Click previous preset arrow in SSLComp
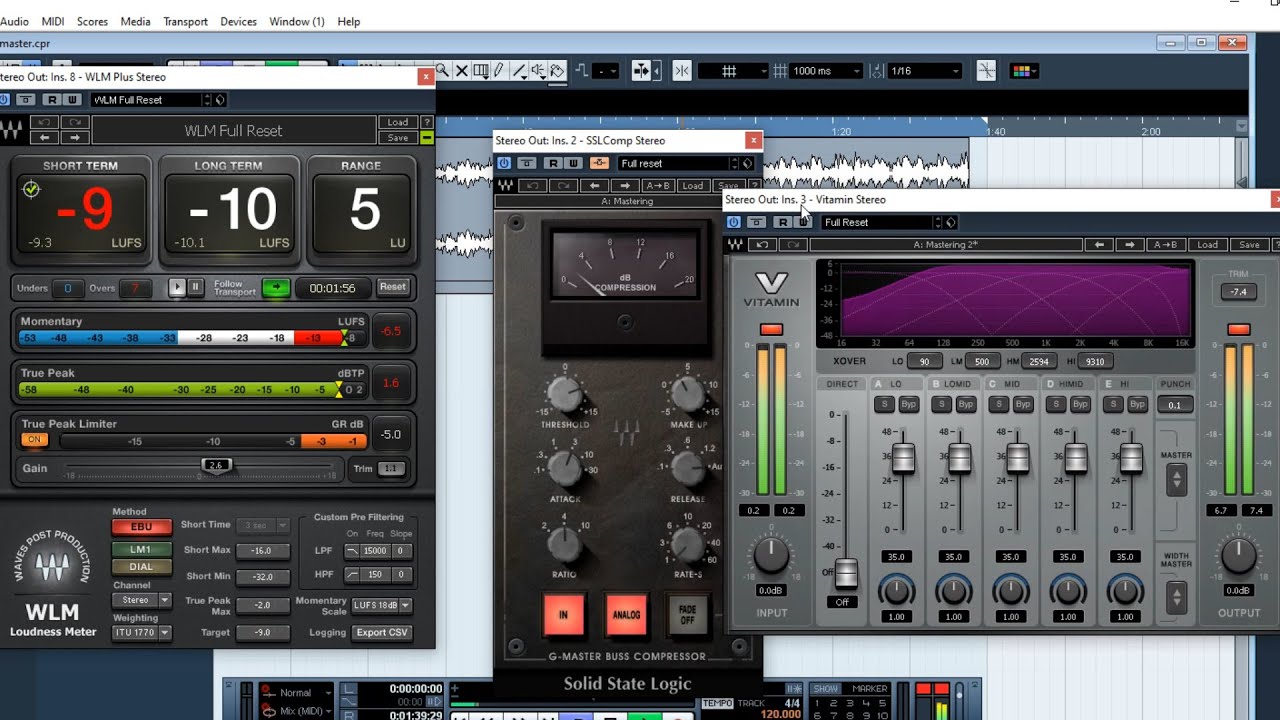Screen dimensions: 1280x720 [594, 186]
